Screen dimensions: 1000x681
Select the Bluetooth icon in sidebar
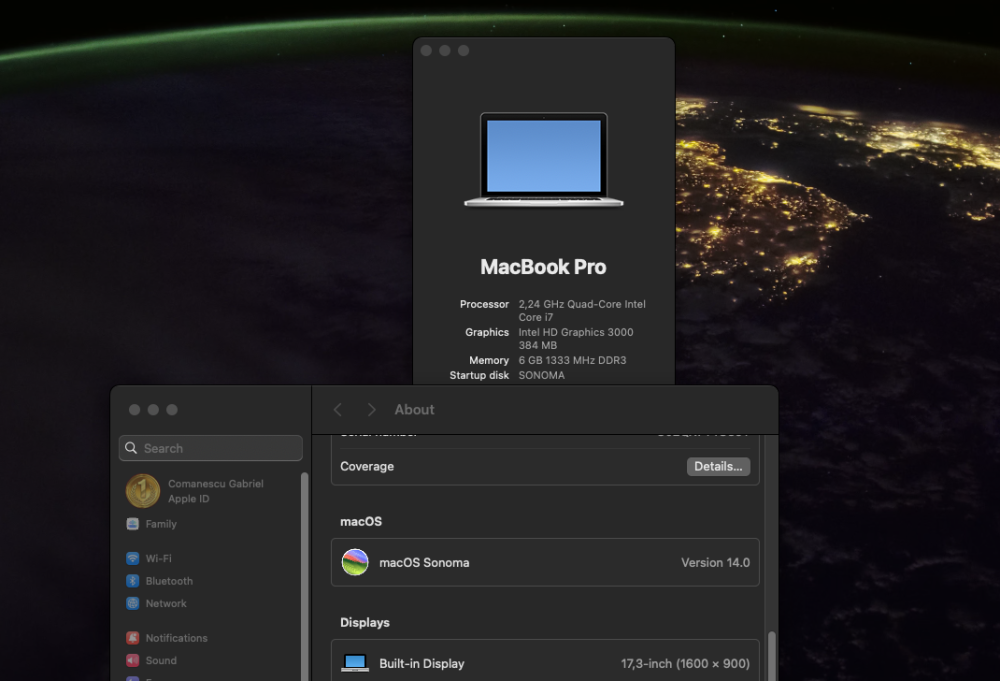tap(133, 581)
